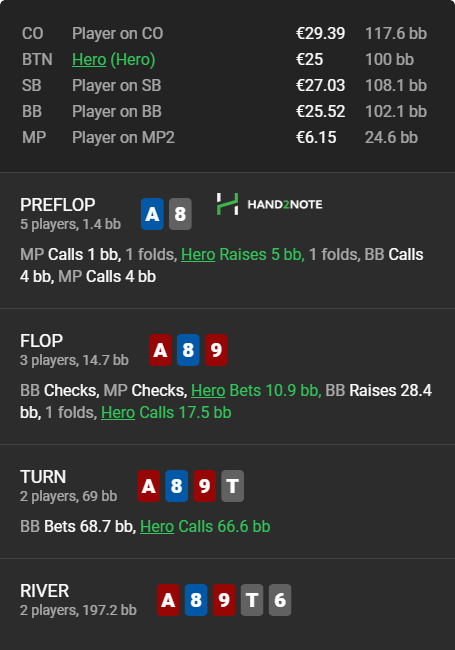Click the gray T turn card
Viewport: 455px width, 650px height.
232,486
